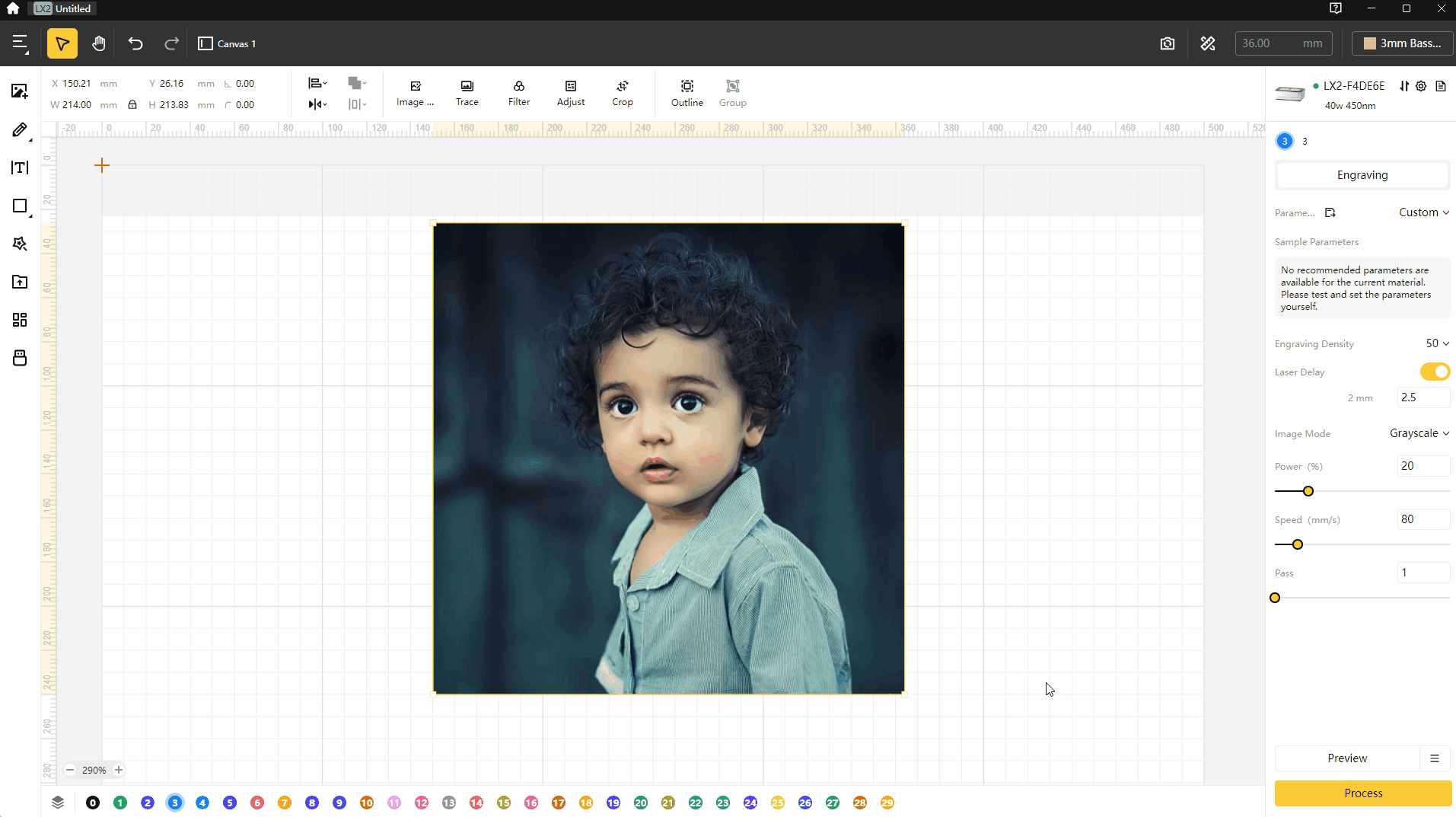Click the Trace image tool
1456x817 pixels.
pos(467,93)
